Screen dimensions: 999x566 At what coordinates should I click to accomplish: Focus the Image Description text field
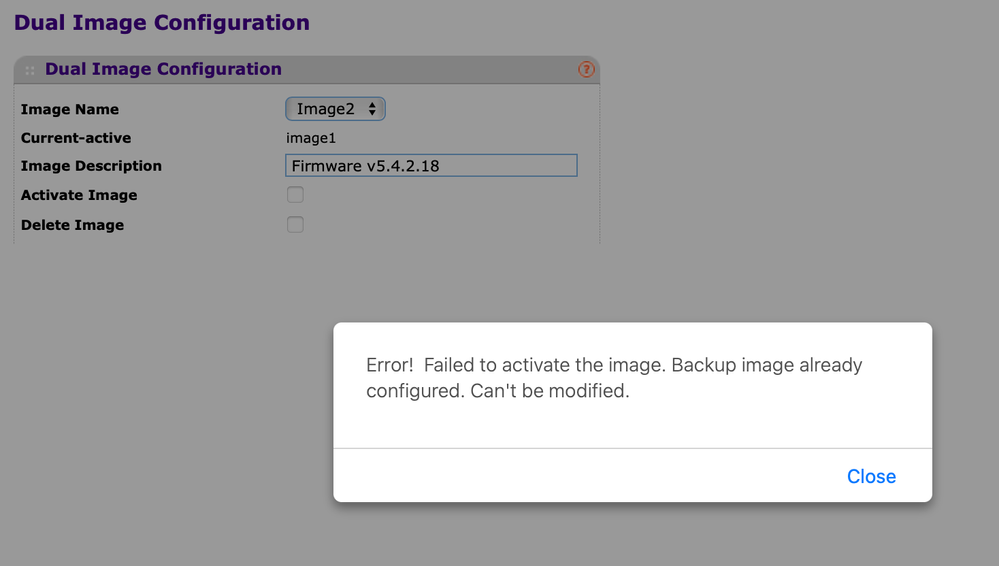431,166
